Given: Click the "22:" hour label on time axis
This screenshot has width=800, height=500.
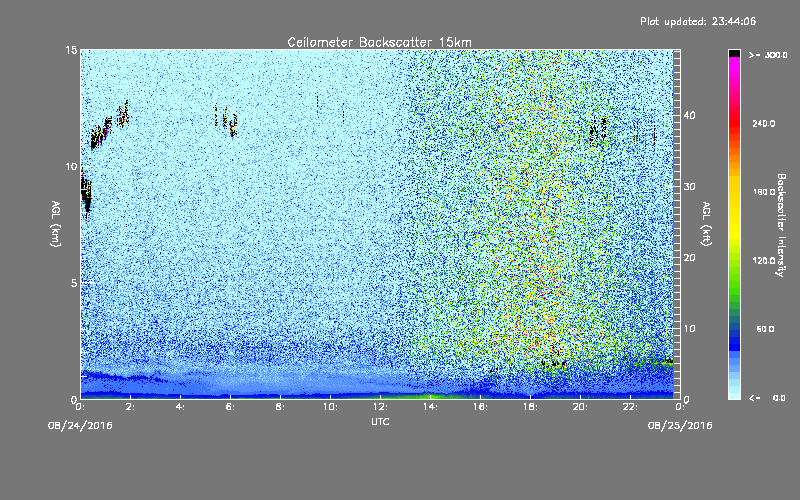Looking at the screenshot, I should pos(630,407).
